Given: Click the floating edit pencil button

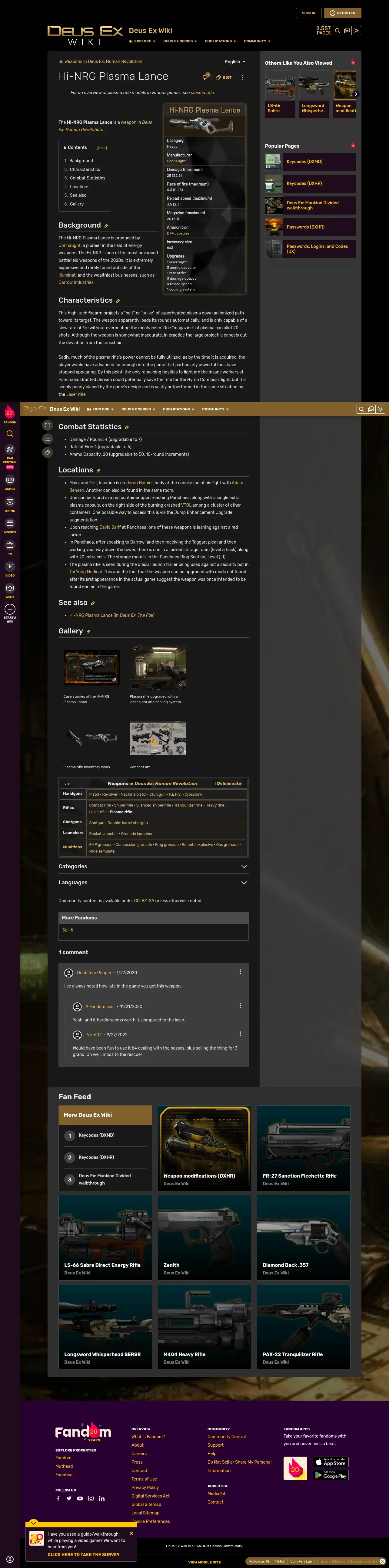Looking at the screenshot, I should [48, 452].
